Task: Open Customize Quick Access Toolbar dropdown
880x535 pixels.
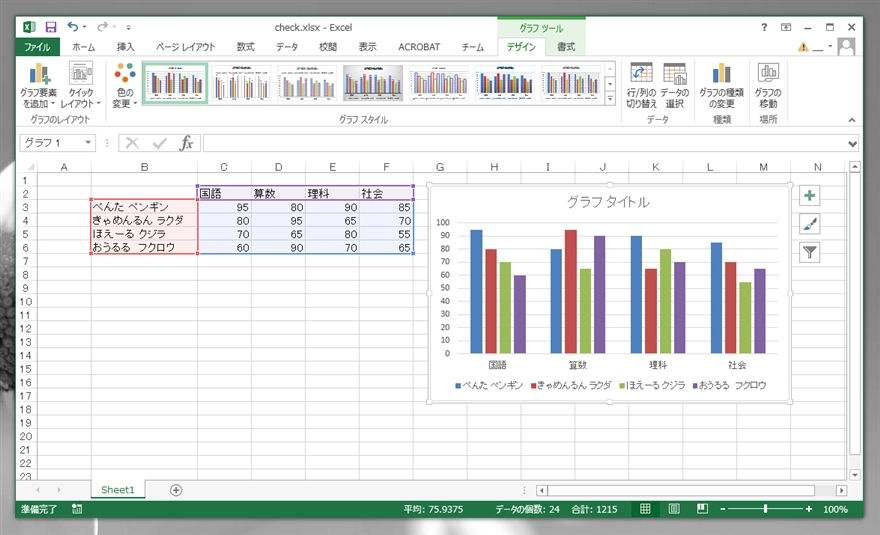Action: tap(129, 27)
